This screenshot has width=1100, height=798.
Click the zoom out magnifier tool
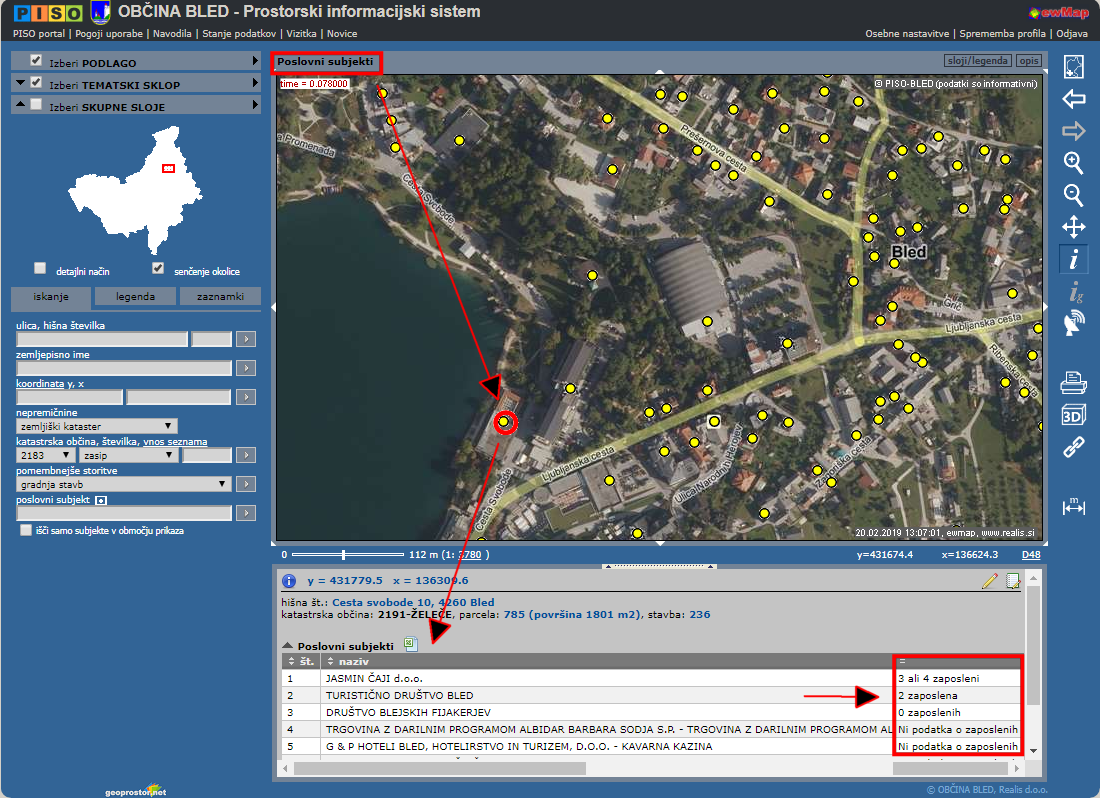(x=1073, y=195)
